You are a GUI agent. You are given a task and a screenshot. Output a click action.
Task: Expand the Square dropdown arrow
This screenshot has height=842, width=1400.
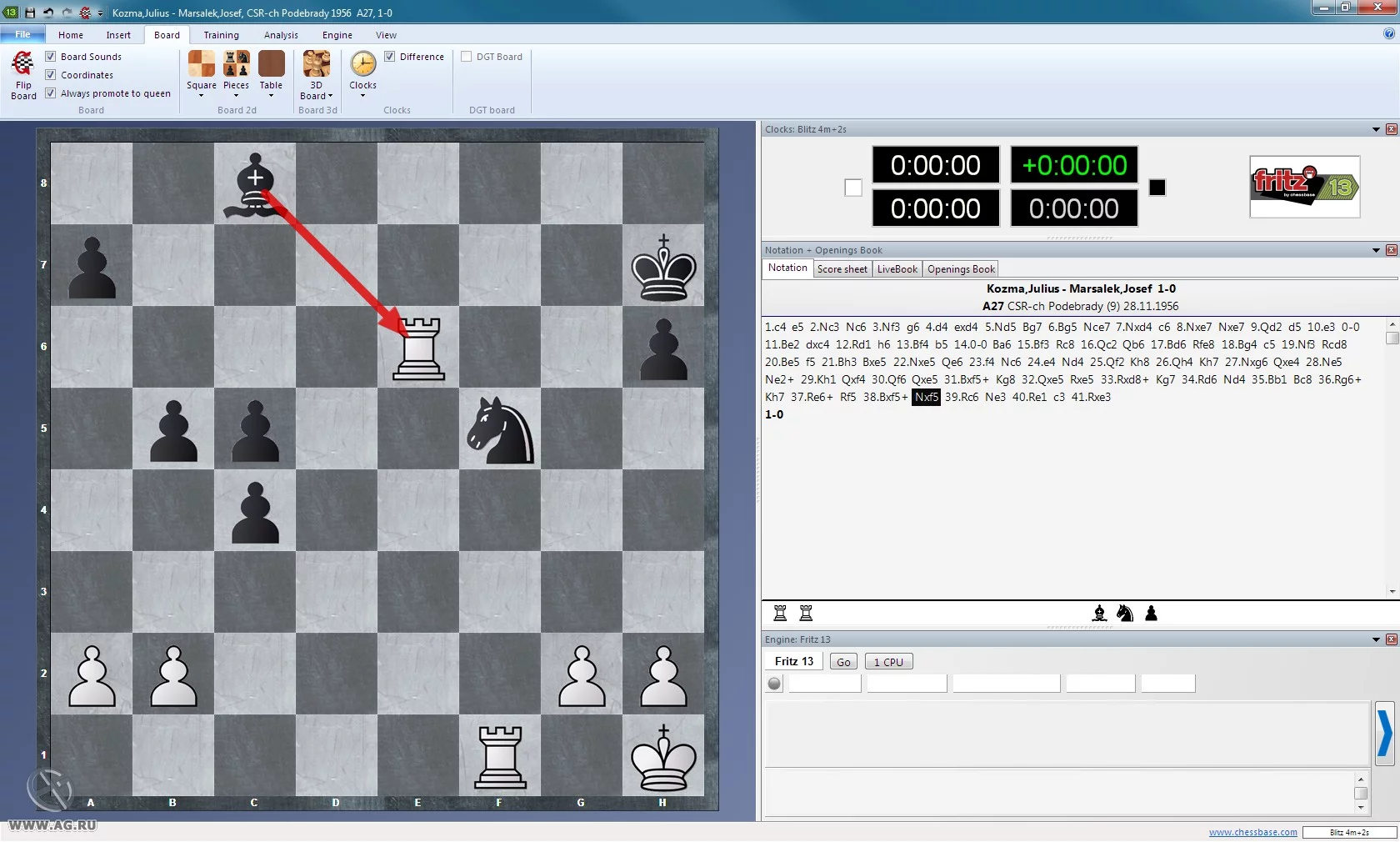pyautogui.click(x=202, y=96)
